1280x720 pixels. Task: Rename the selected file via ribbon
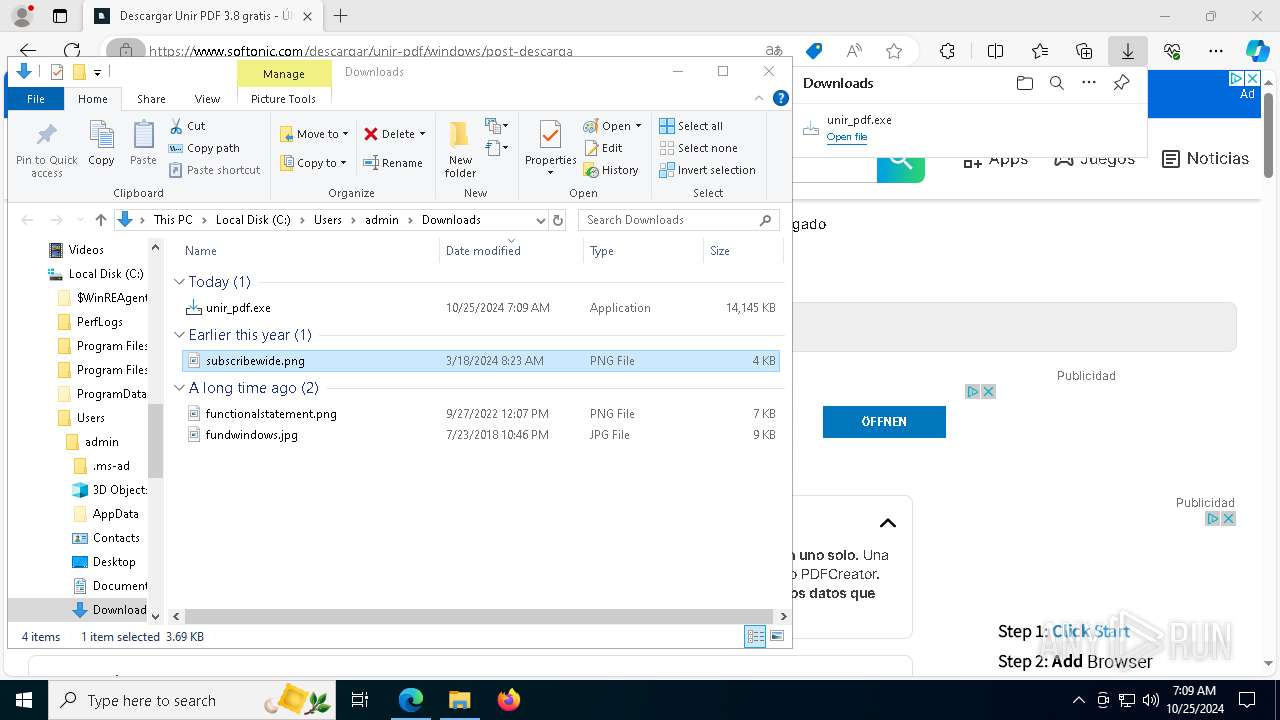pos(393,163)
